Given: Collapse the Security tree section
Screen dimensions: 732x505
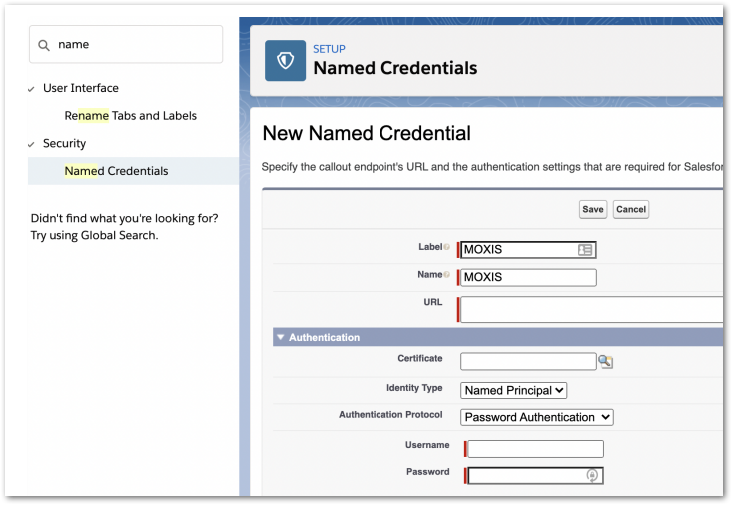Looking at the screenshot, I should (32, 144).
